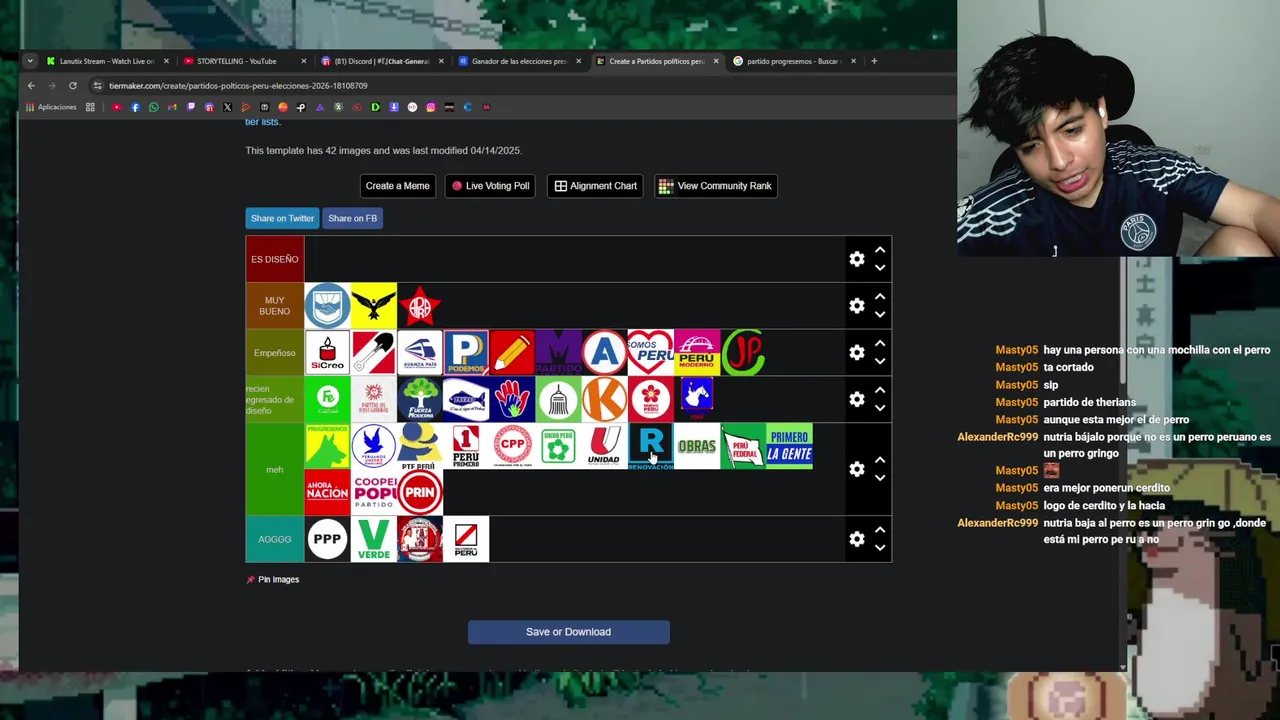Select the OBRAS party logo
The width and height of the screenshot is (1280, 720).
click(696, 445)
